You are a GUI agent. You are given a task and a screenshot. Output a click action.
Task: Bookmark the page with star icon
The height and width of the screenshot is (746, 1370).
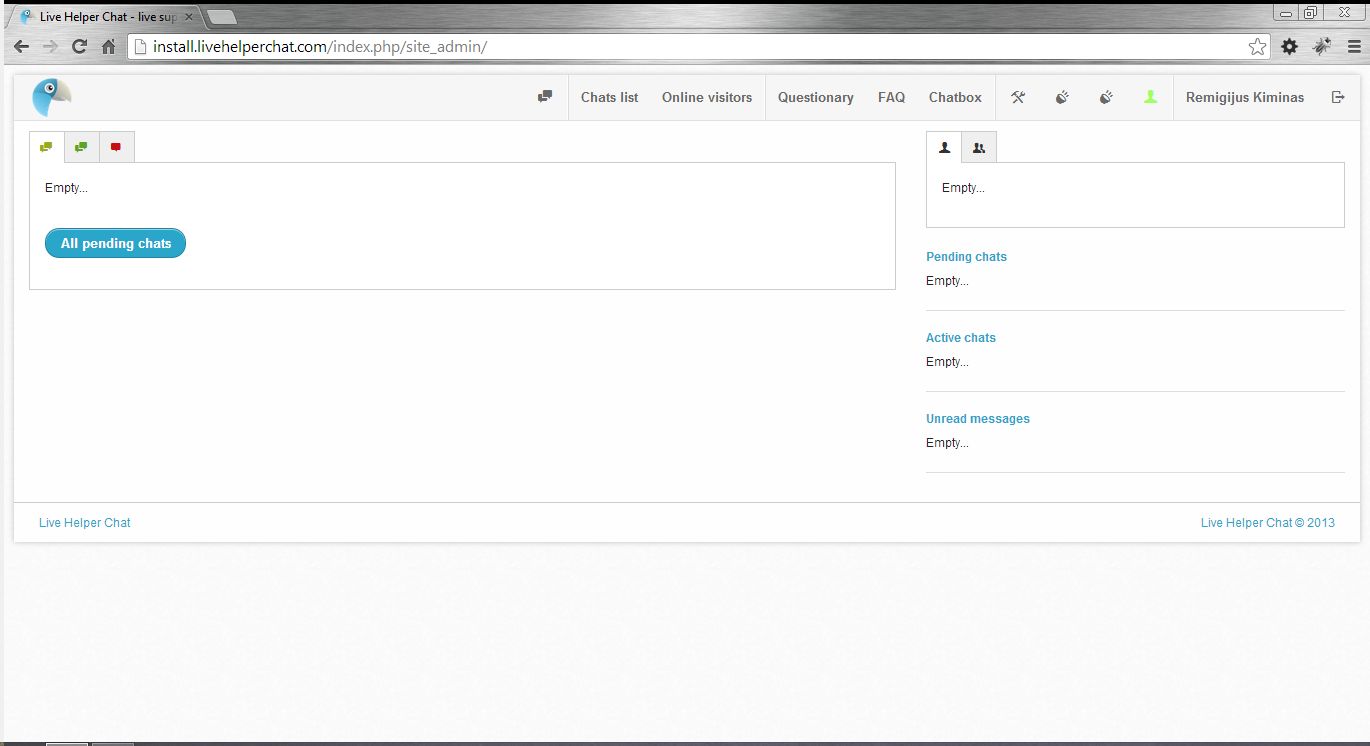pos(1257,47)
